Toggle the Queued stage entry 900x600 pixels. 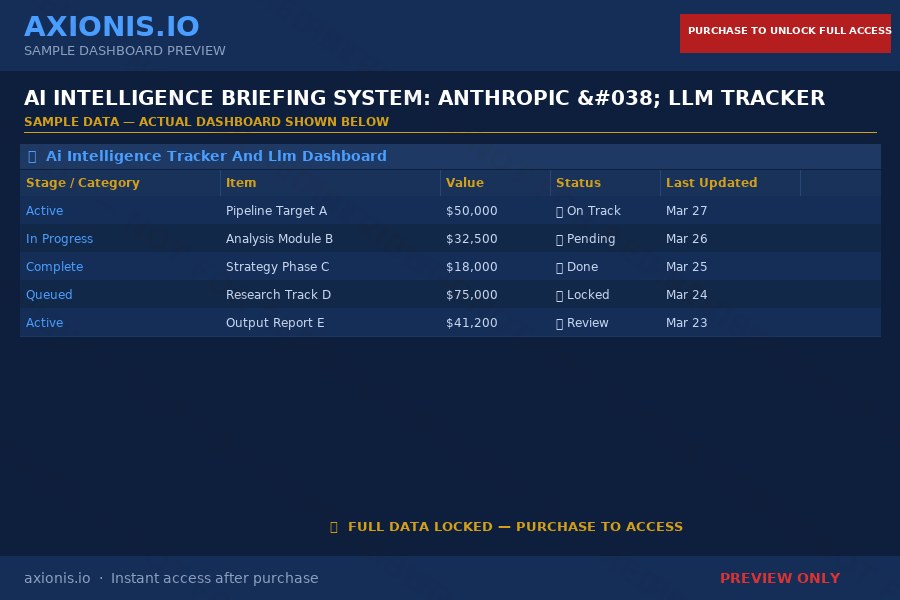click(x=49, y=295)
